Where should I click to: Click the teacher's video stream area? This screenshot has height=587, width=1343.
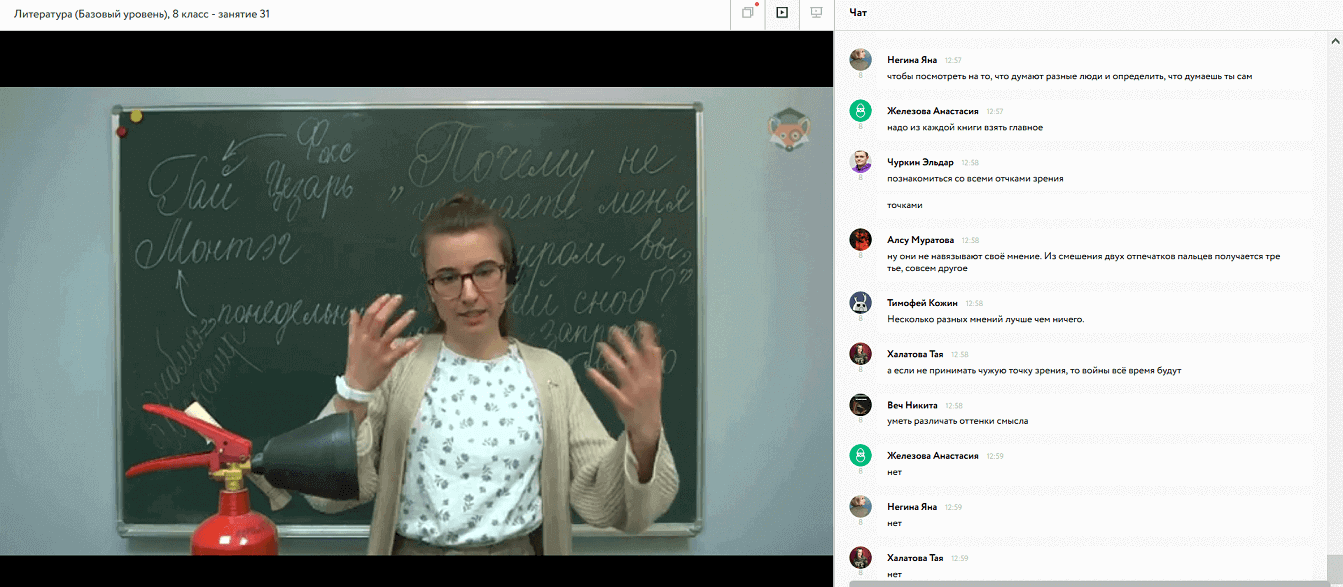point(416,320)
